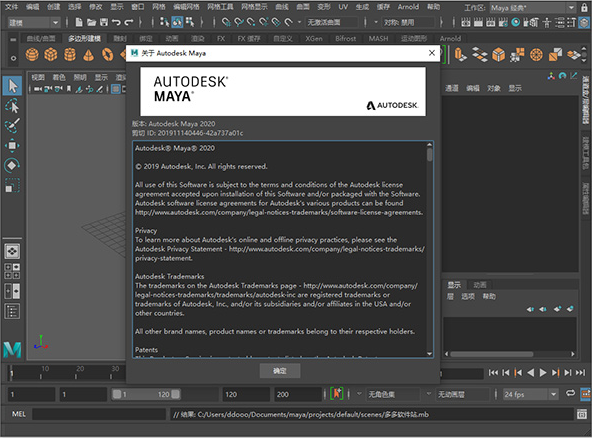The image size is (592, 438).
Task: Pick the Rotate tool in toolbox
Action: [12, 165]
